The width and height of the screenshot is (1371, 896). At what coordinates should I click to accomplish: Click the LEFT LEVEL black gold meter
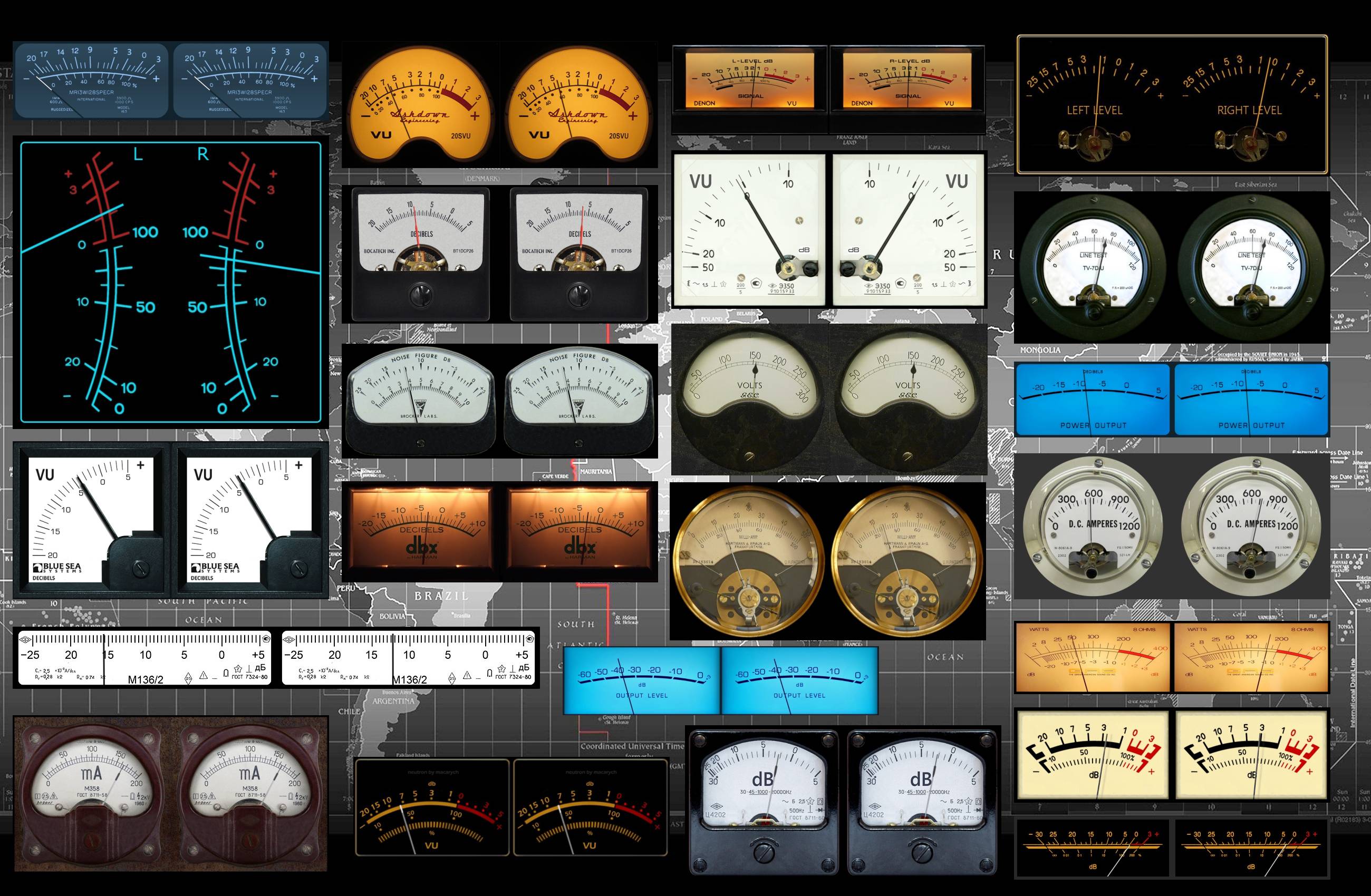pyautogui.click(x=1095, y=104)
